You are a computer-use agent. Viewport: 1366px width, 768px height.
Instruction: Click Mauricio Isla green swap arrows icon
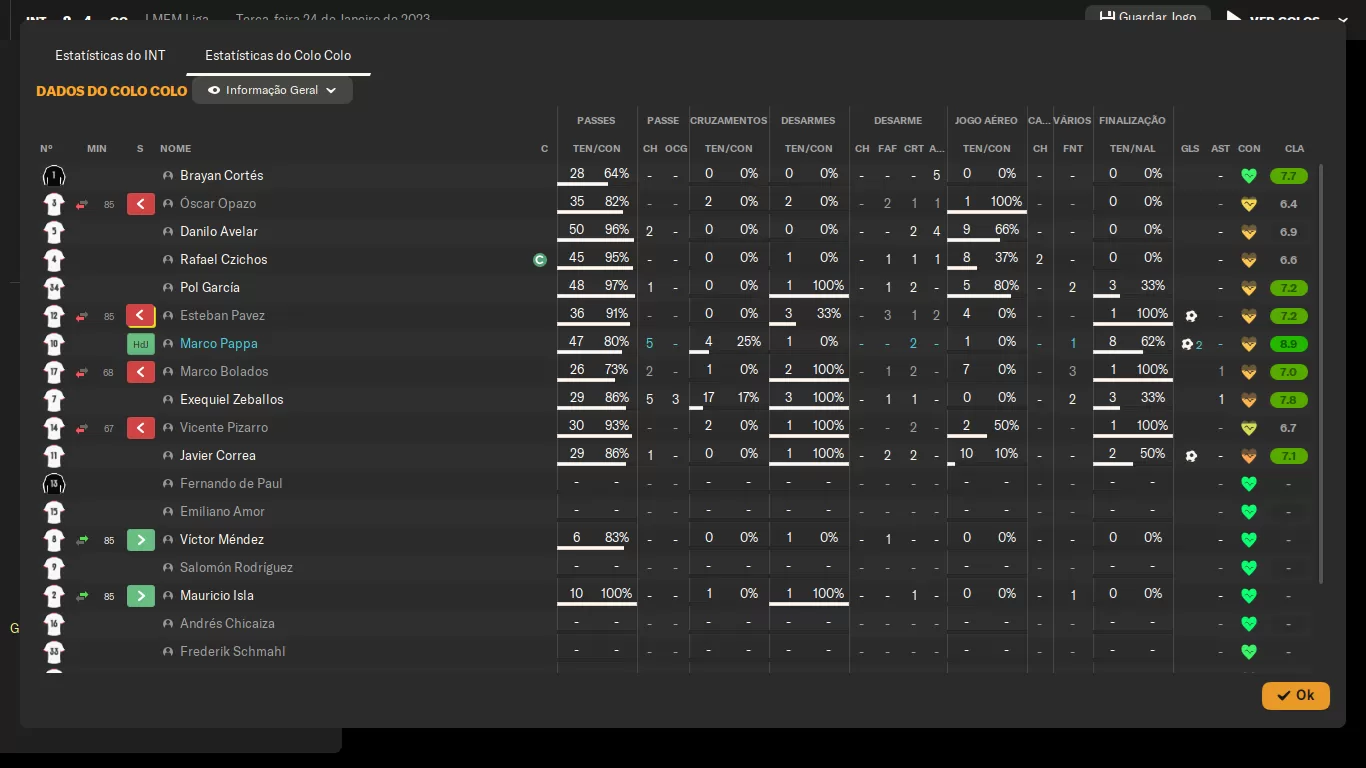click(x=82, y=596)
